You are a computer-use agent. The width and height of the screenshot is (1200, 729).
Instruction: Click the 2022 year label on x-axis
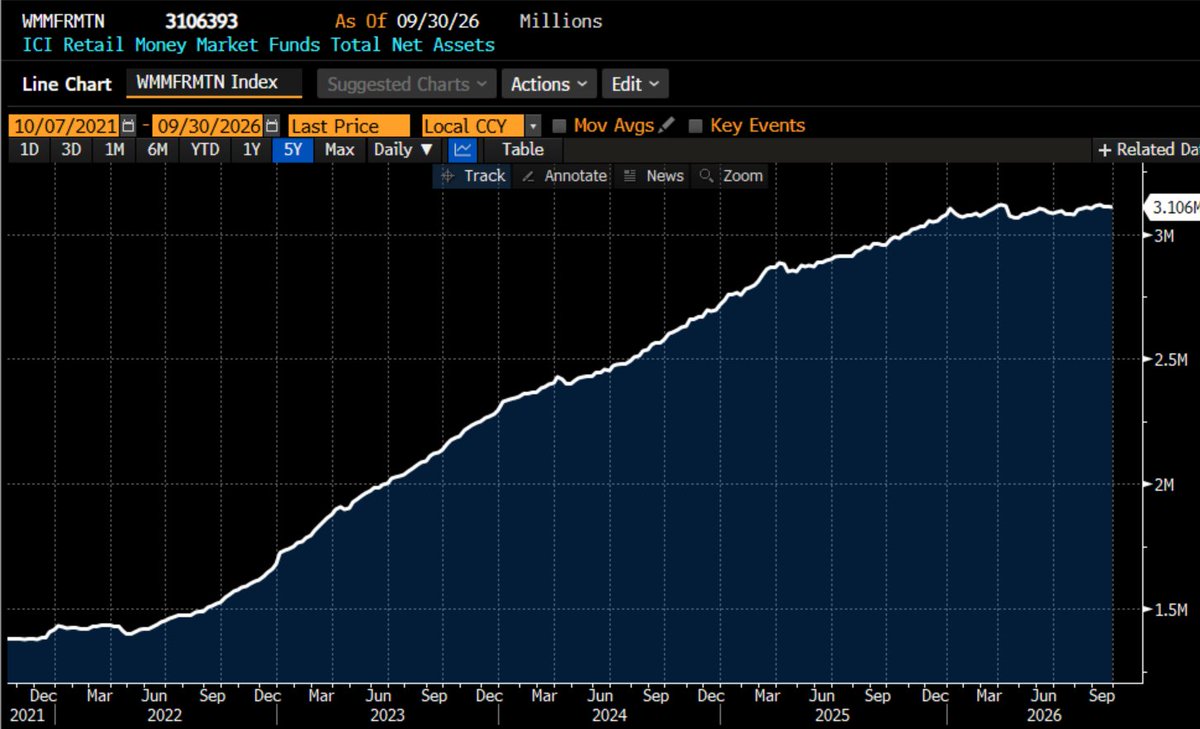pos(166,716)
